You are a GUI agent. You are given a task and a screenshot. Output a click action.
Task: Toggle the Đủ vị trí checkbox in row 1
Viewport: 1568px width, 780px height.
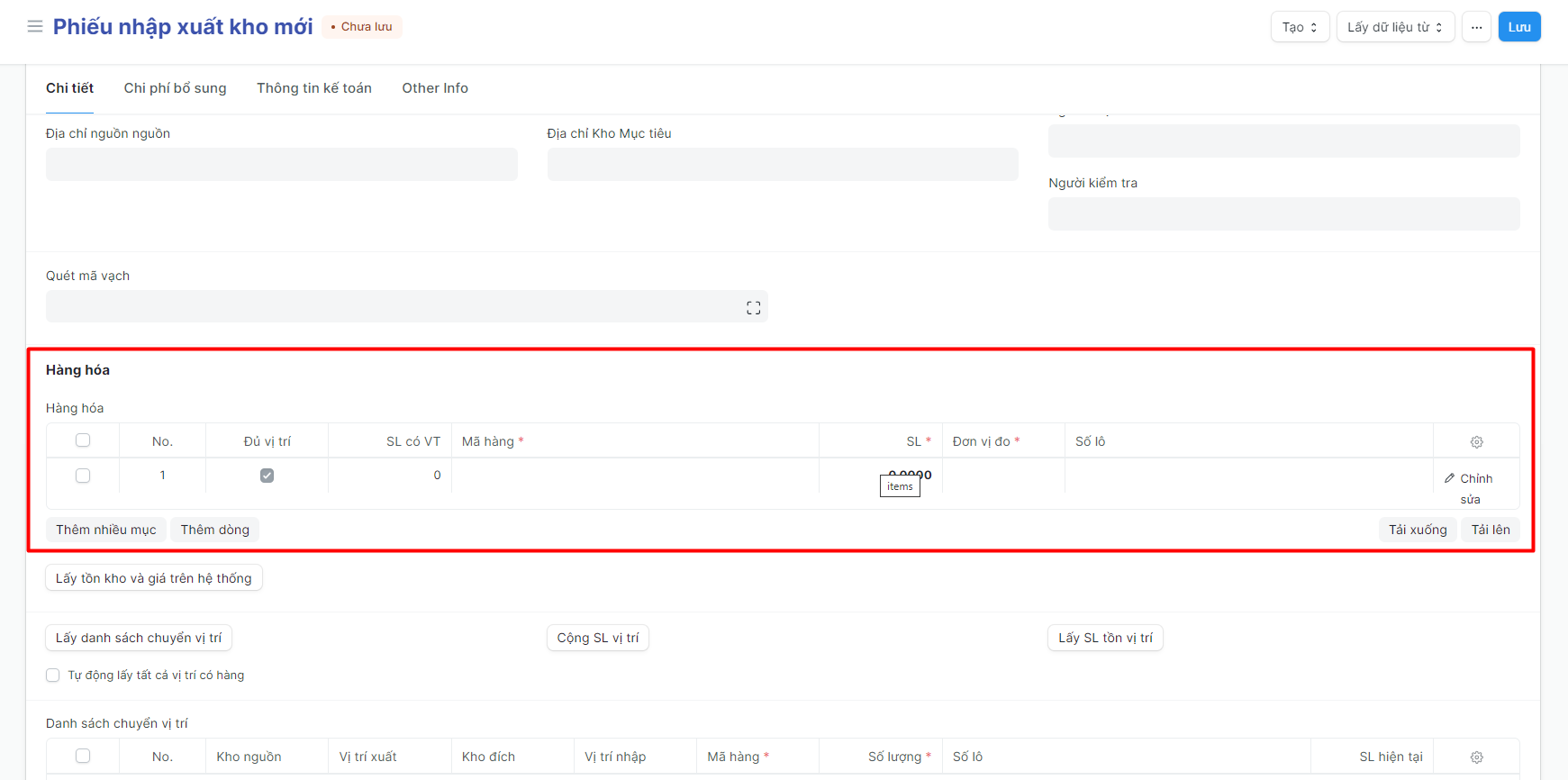point(267,476)
